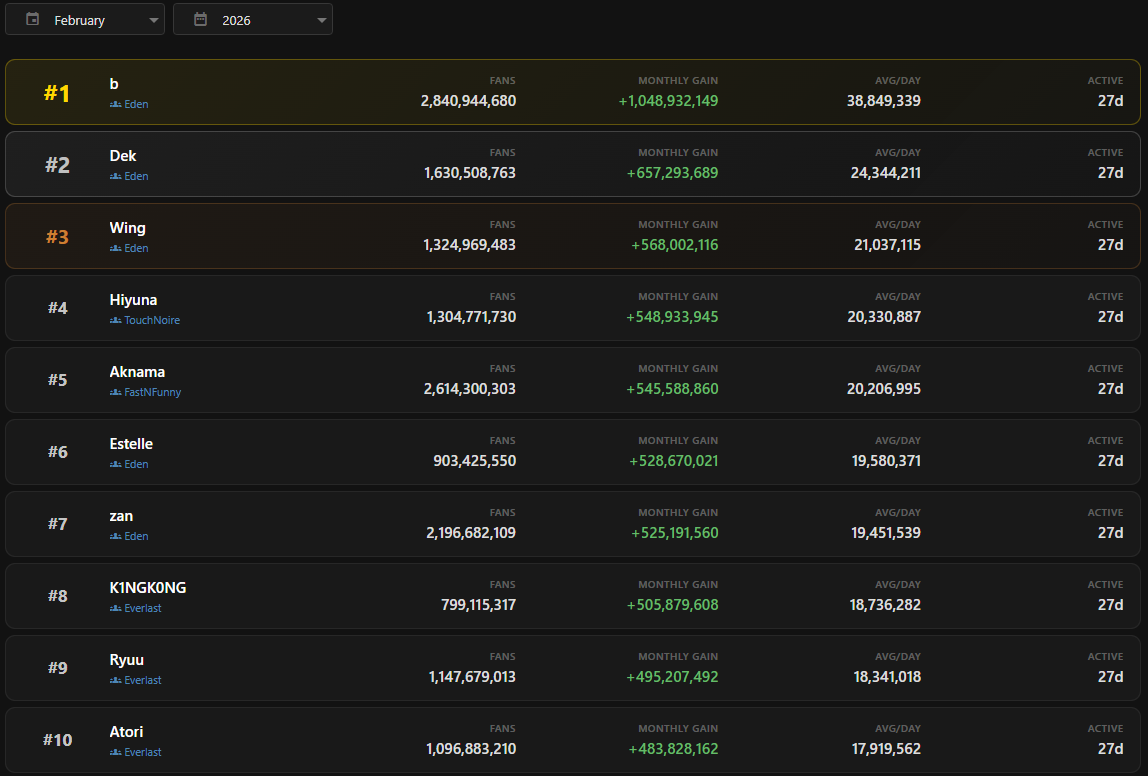Click the group icon next to b's Eden
The height and width of the screenshot is (776, 1148).
116,105
